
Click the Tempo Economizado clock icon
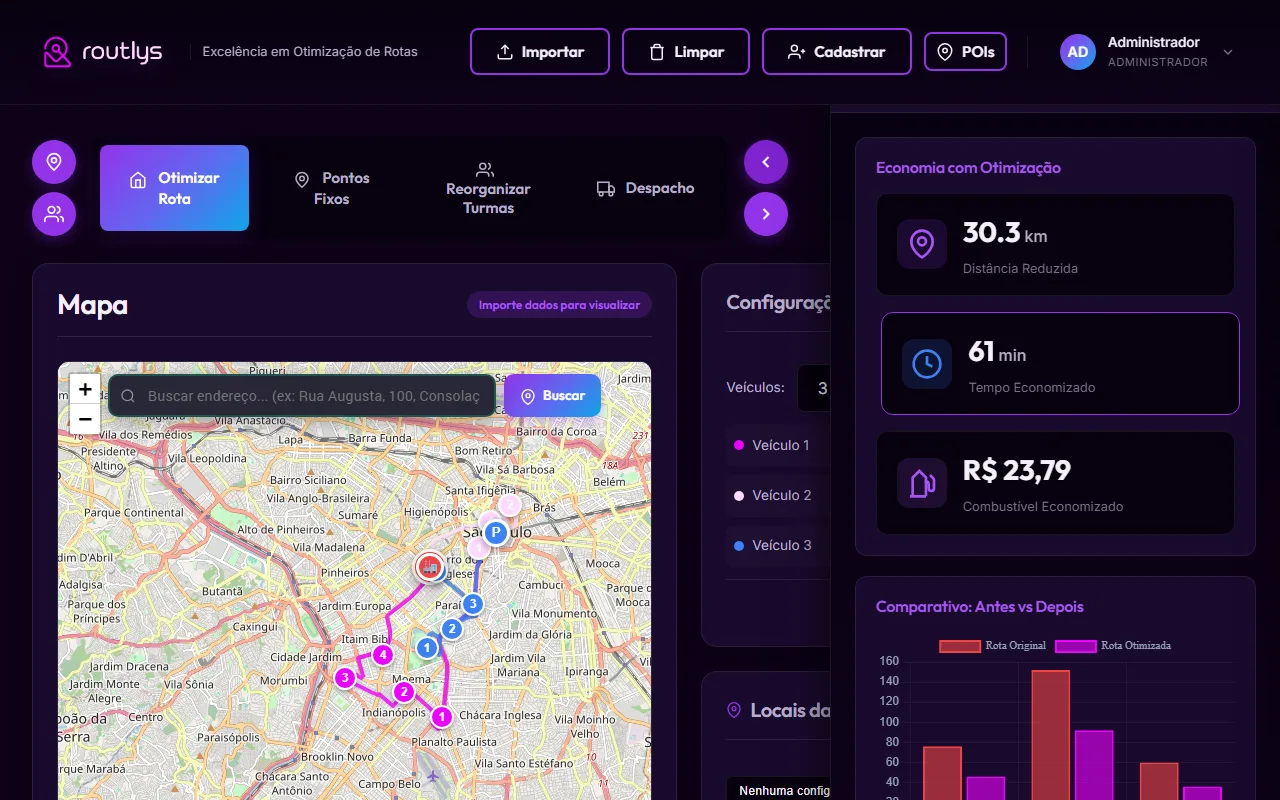(x=927, y=364)
